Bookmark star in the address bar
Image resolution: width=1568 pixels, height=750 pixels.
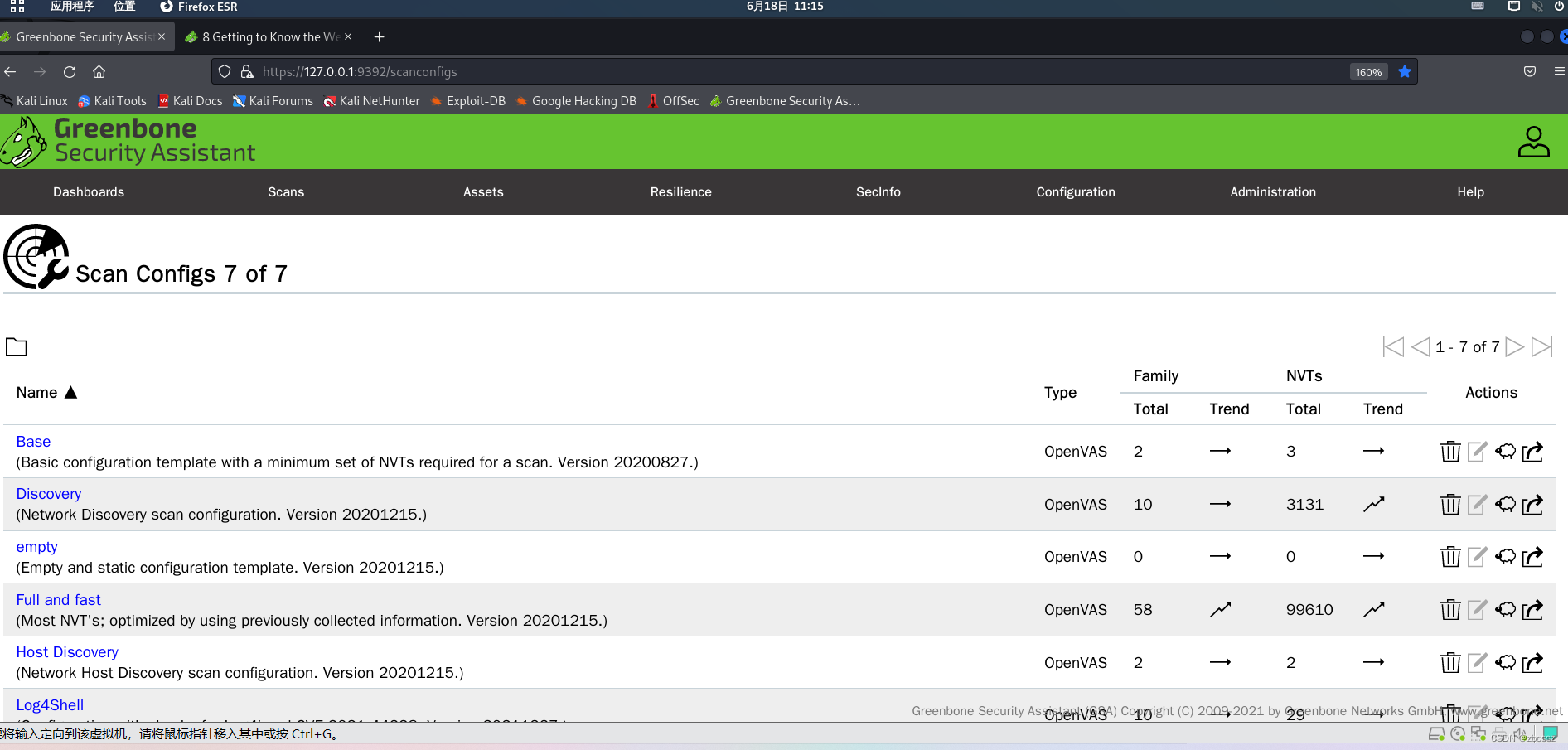tap(1405, 72)
